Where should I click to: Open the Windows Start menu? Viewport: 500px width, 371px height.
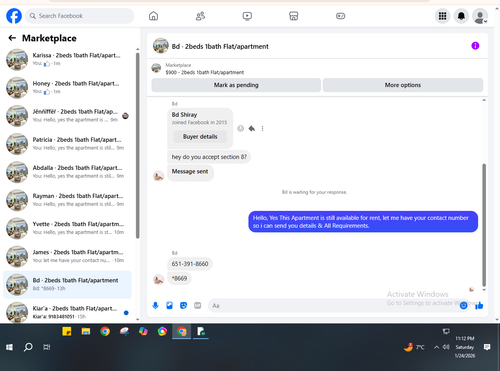[x=9, y=347]
